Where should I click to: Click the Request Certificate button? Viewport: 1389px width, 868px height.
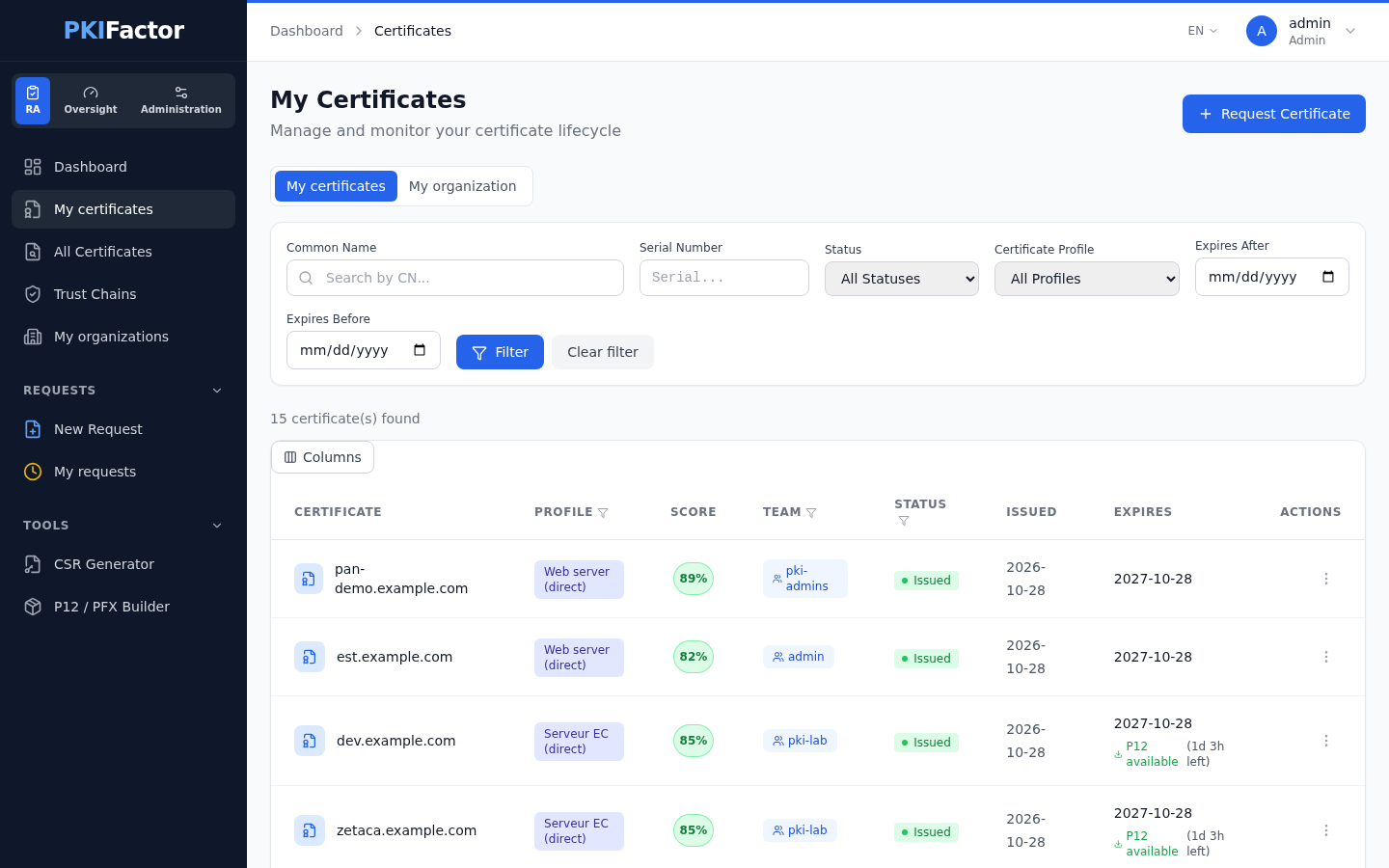pos(1274,114)
